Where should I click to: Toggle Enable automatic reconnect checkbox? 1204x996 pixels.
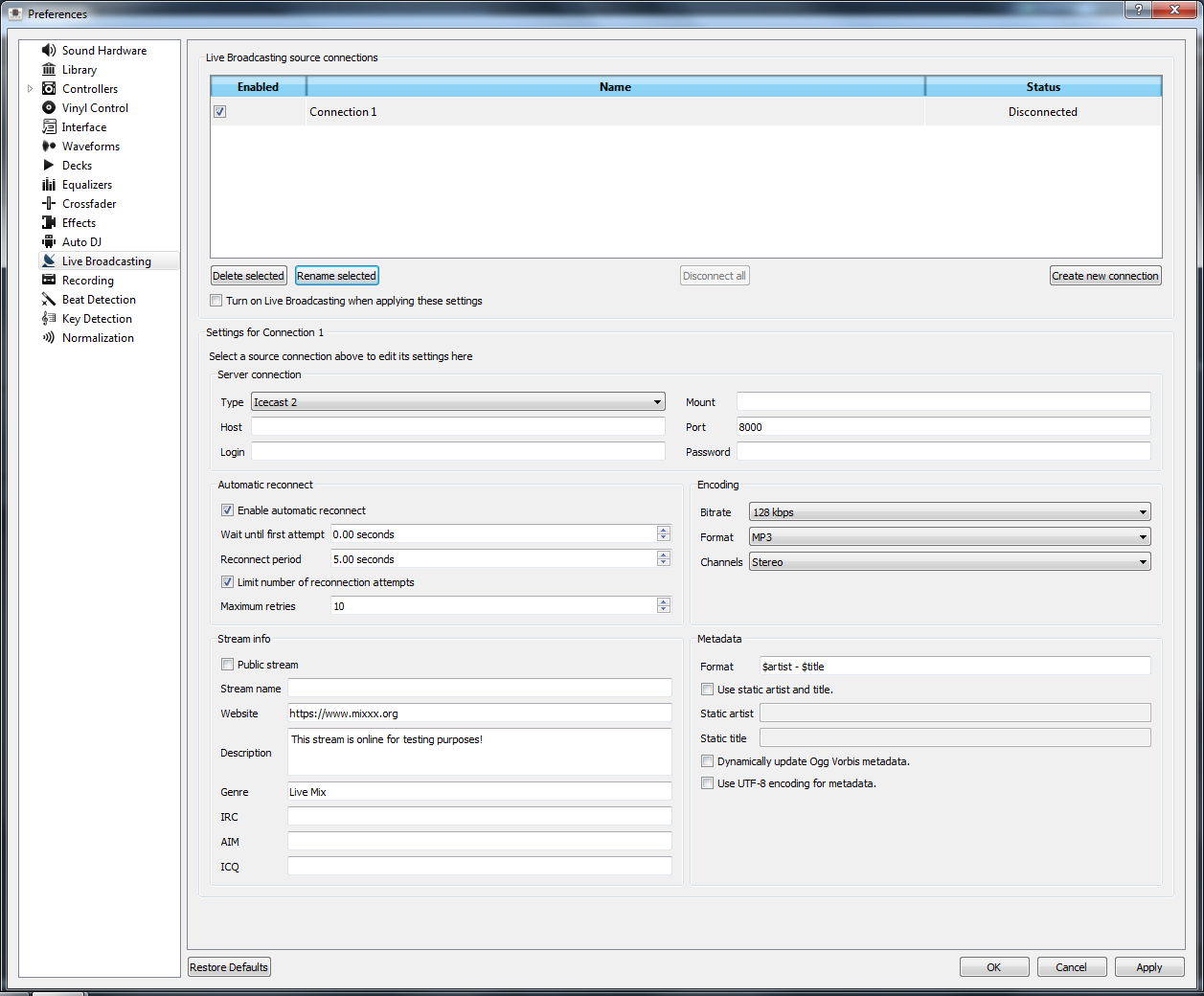pos(228,510)
